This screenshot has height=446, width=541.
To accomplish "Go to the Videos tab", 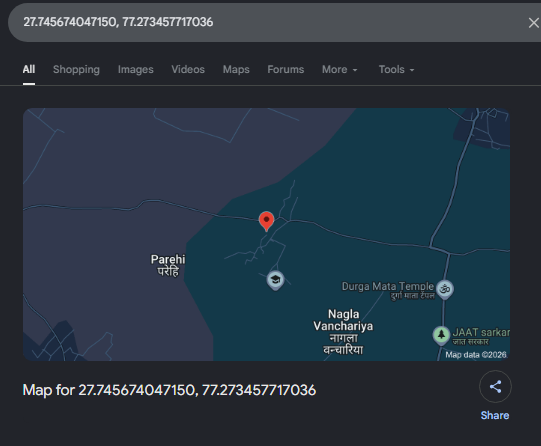I will click(188, 69).
